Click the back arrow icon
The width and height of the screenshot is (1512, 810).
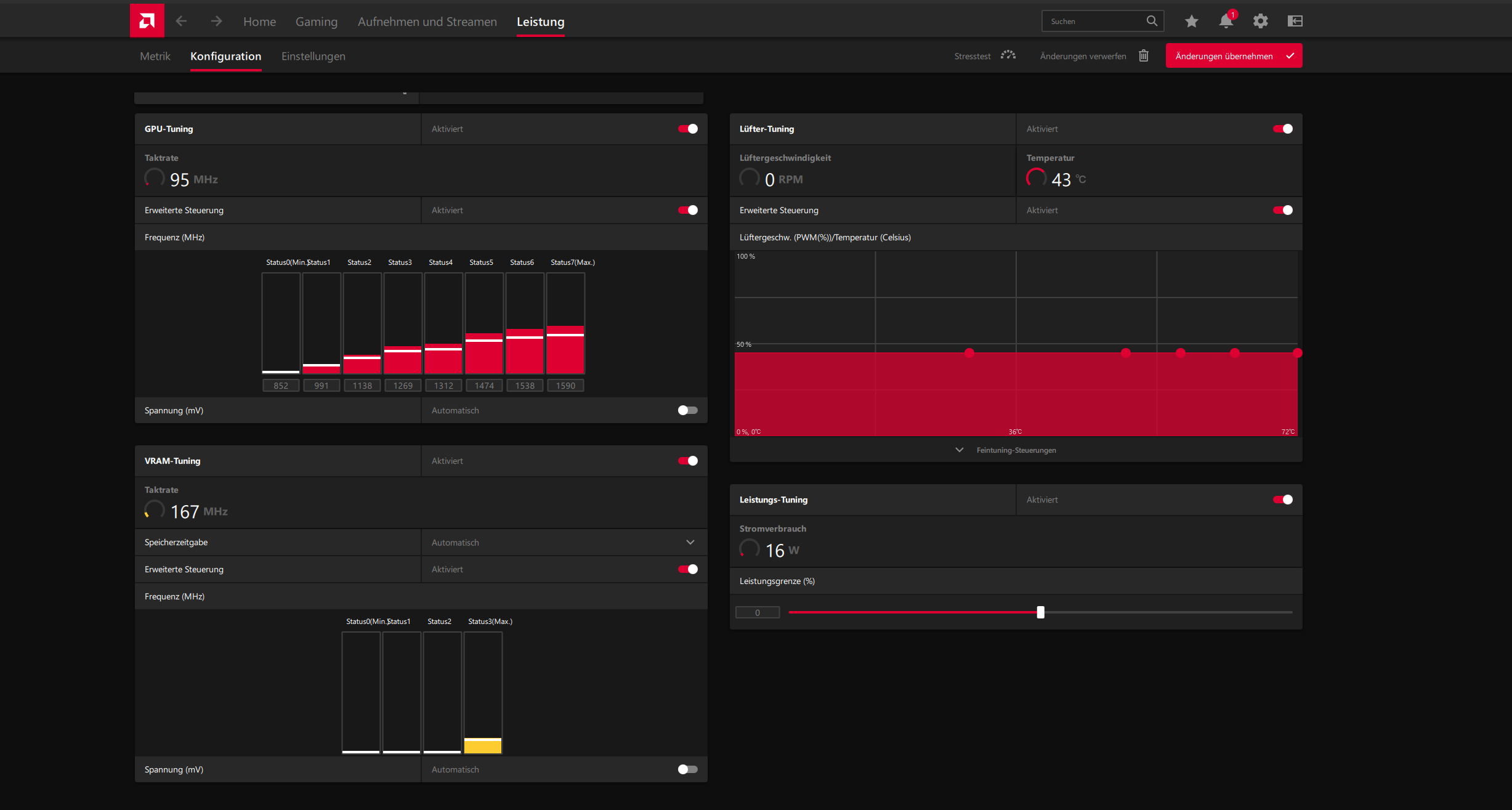(181, 21)
